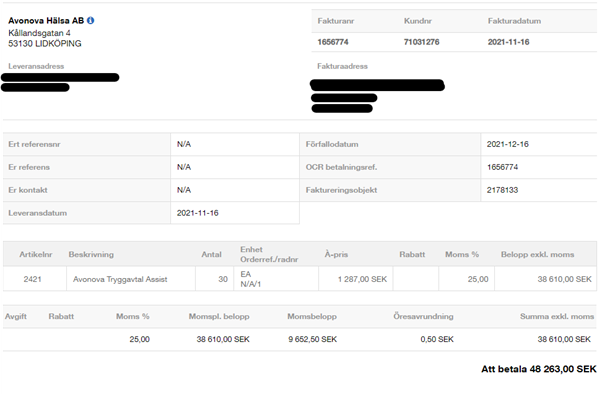The image size is (615, 394).
Task: Select the OCR reference value 1656774
Action: point(502,167)
